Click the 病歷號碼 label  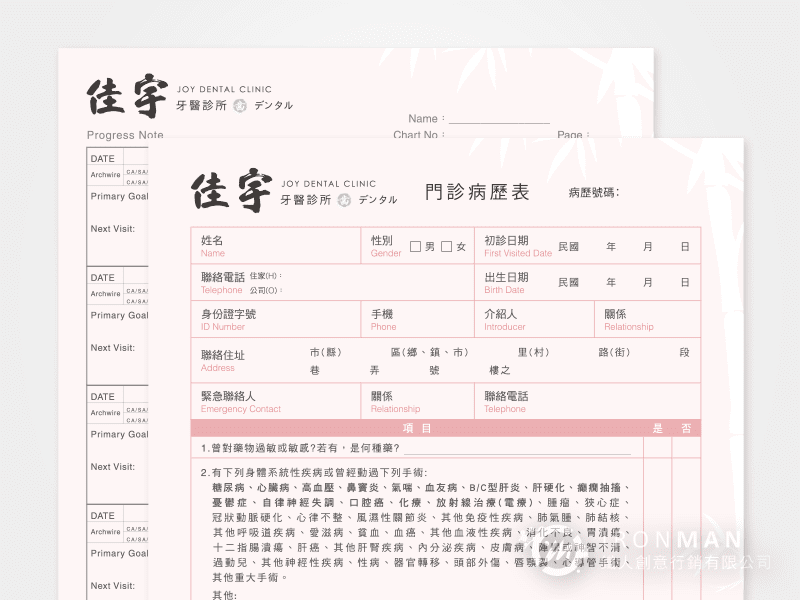pos(594,192)
